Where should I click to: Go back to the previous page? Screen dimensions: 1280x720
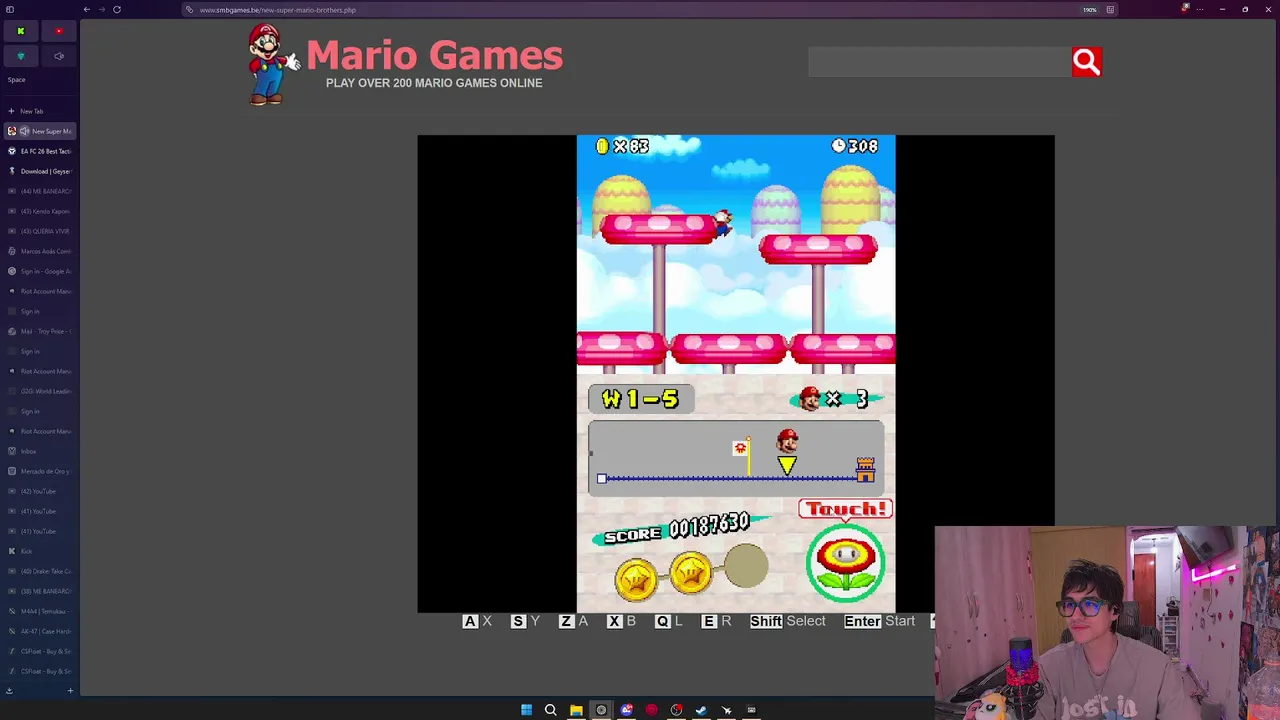(87, 10)
